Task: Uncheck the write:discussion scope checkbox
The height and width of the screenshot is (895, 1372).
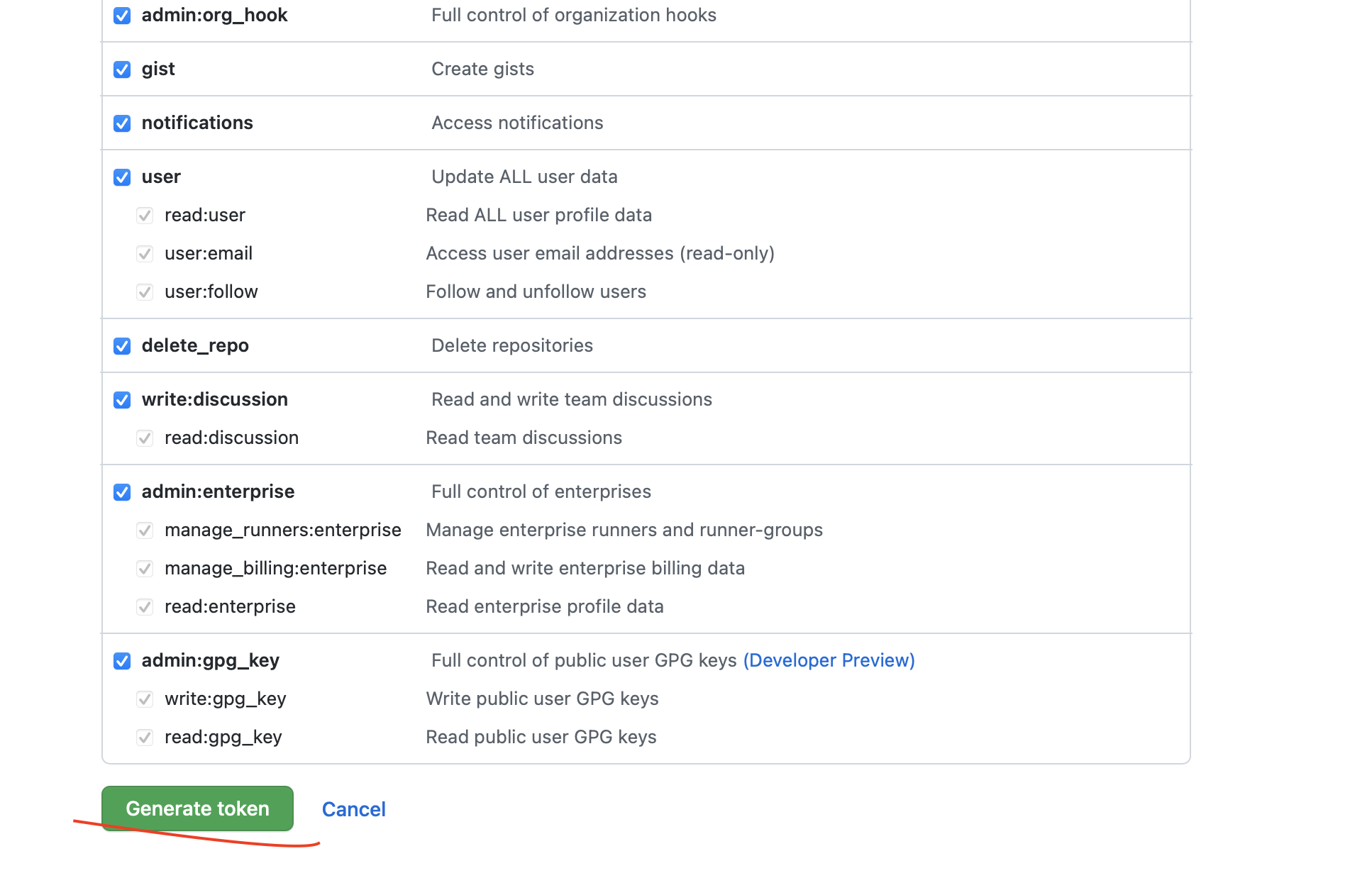Action: coord(122,400)
